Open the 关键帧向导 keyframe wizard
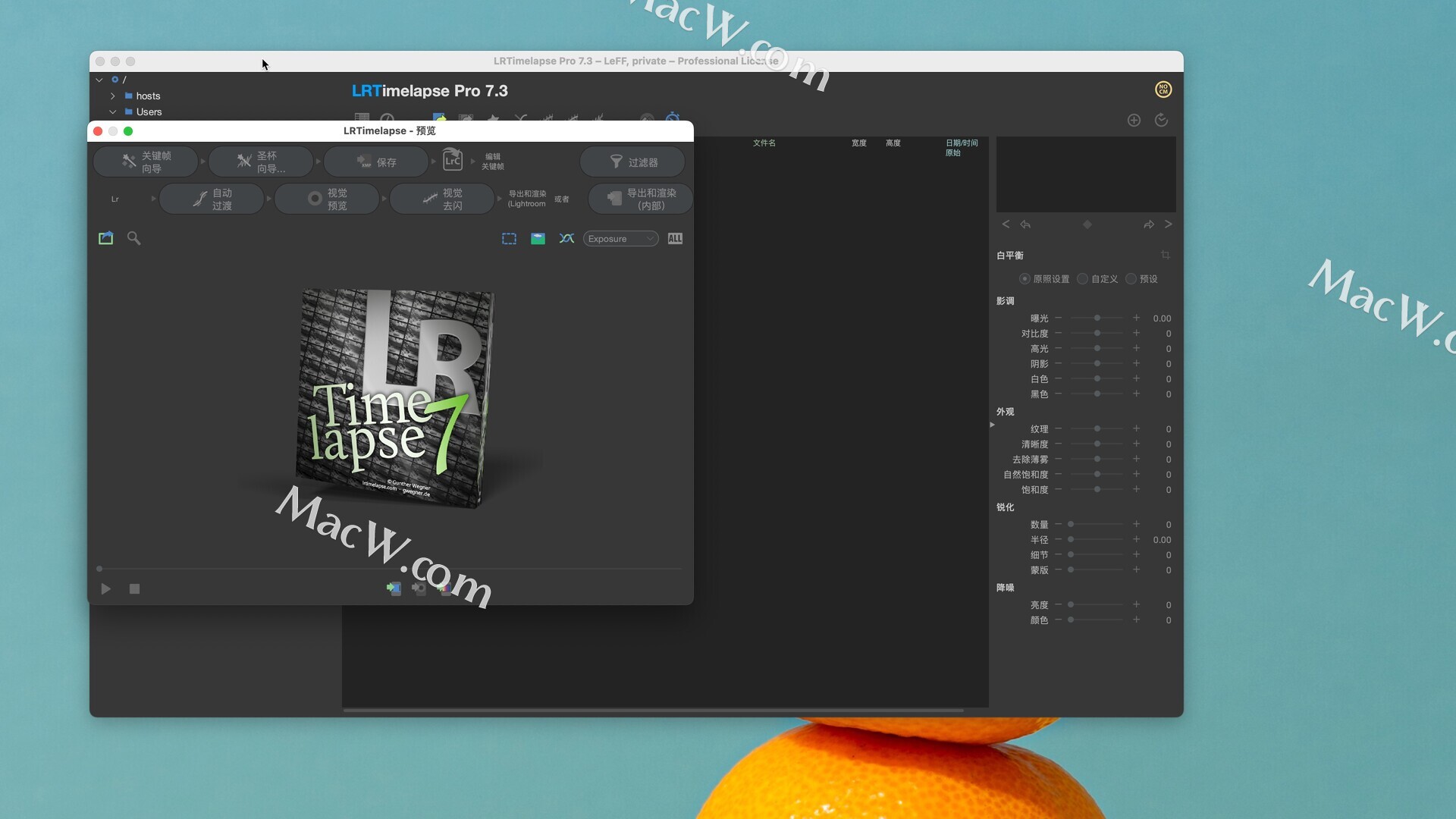 click(x=146, y=162)
